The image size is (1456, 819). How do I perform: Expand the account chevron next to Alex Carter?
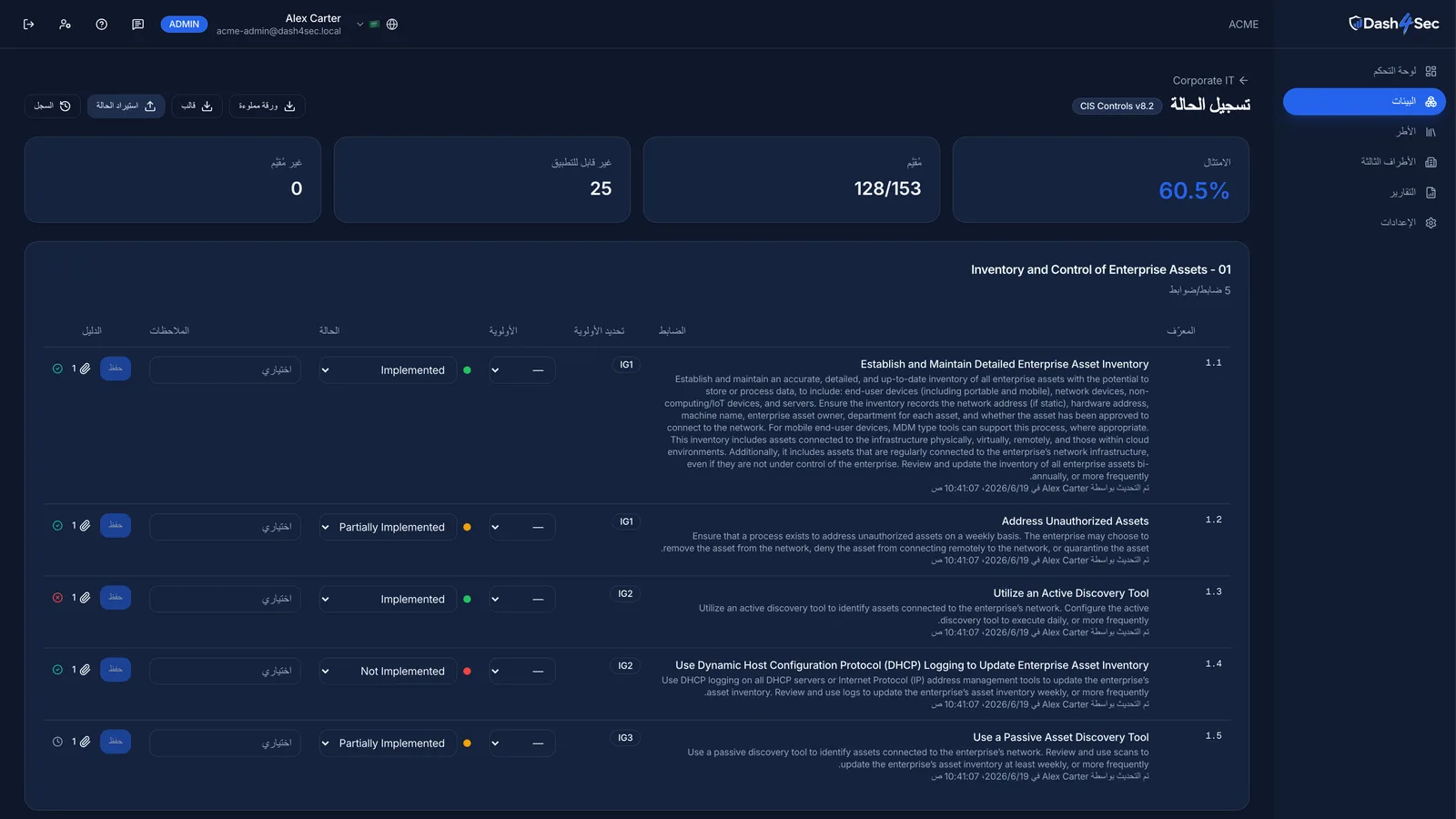pos(360,25)
